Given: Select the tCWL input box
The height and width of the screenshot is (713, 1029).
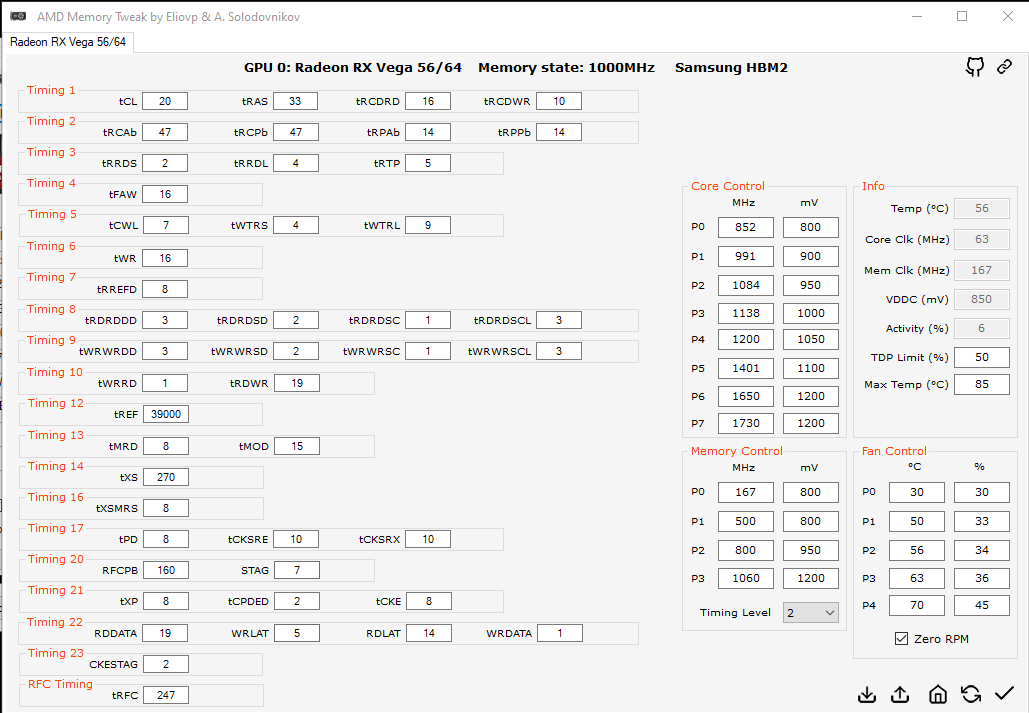Looking at the screenshot, I should pos(166,225).
